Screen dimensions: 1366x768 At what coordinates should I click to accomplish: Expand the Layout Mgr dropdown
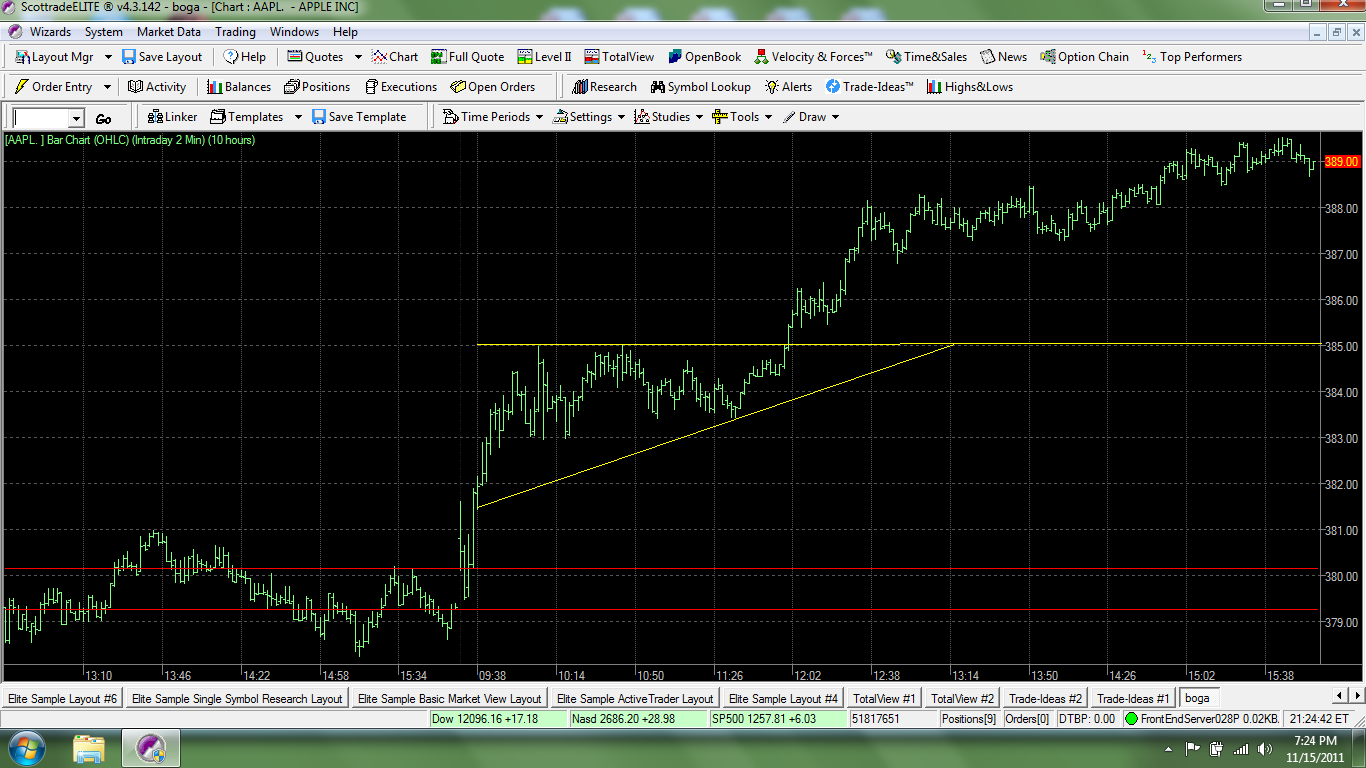(x=108, y=57)
